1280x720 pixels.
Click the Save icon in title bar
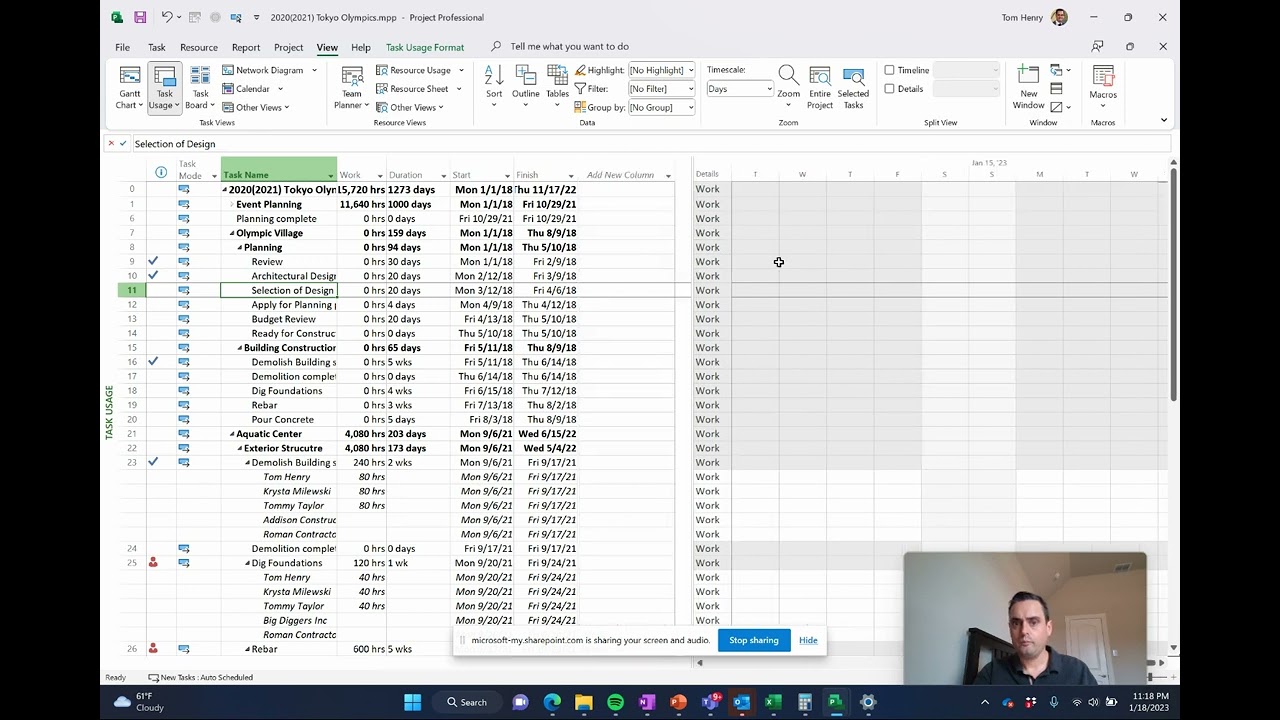[140, 17]
